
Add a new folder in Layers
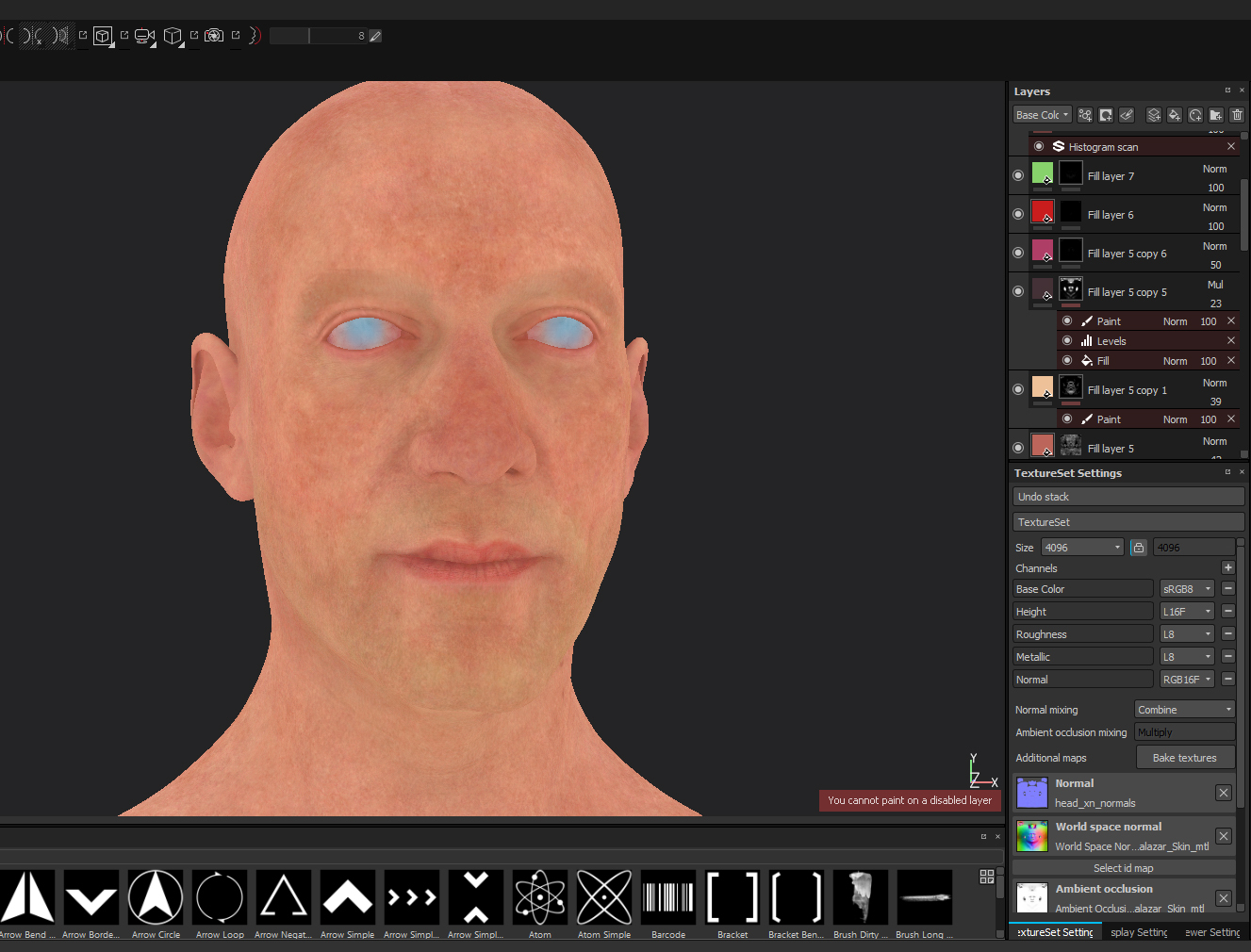(x=1216, y=115)
